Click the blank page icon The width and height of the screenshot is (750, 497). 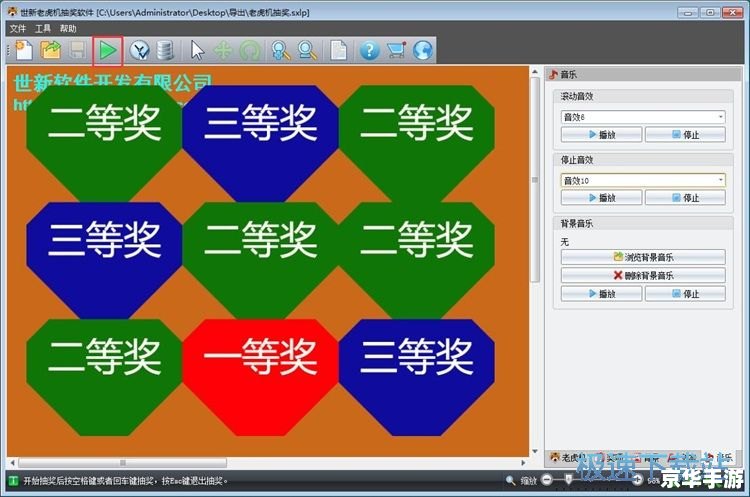[339, 50]
